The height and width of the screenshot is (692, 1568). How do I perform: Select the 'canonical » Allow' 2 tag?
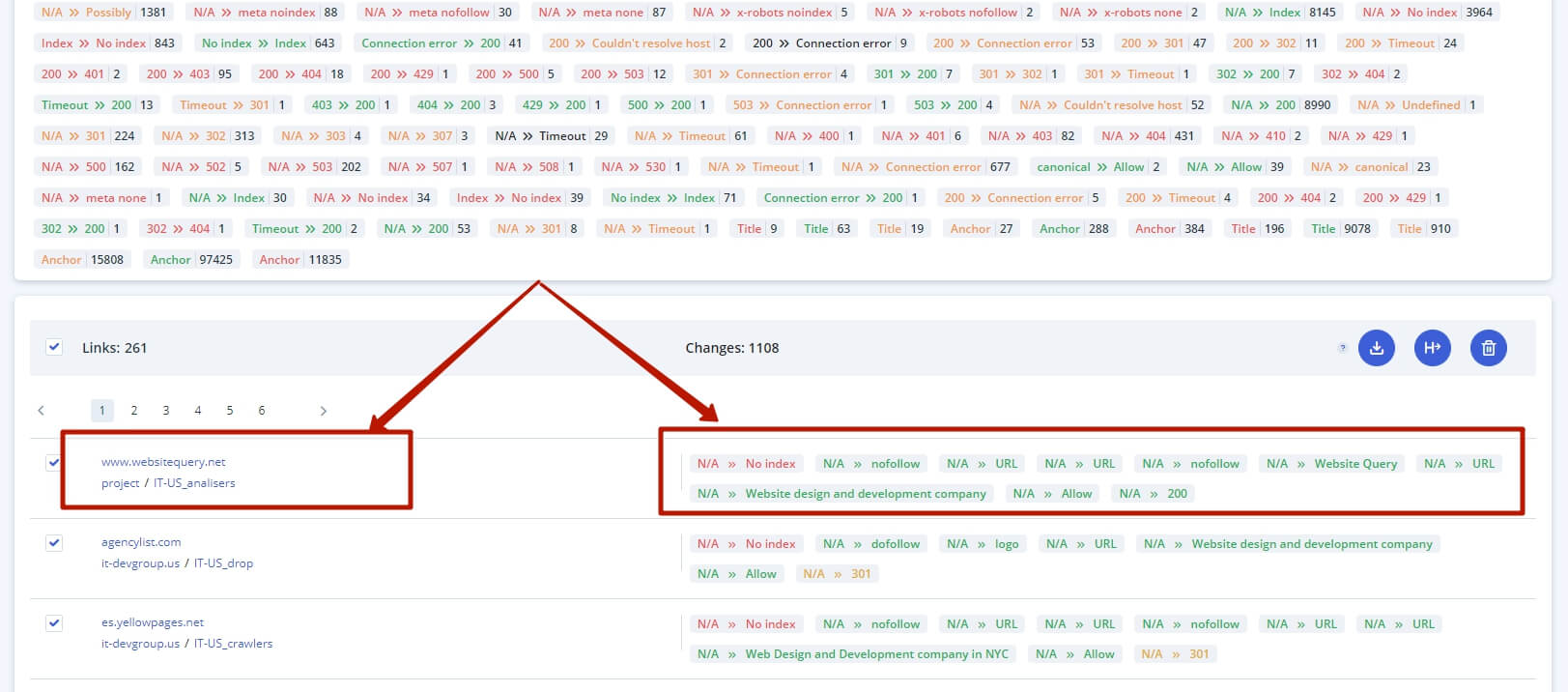pyautogui.click(x=1098, y=167)
